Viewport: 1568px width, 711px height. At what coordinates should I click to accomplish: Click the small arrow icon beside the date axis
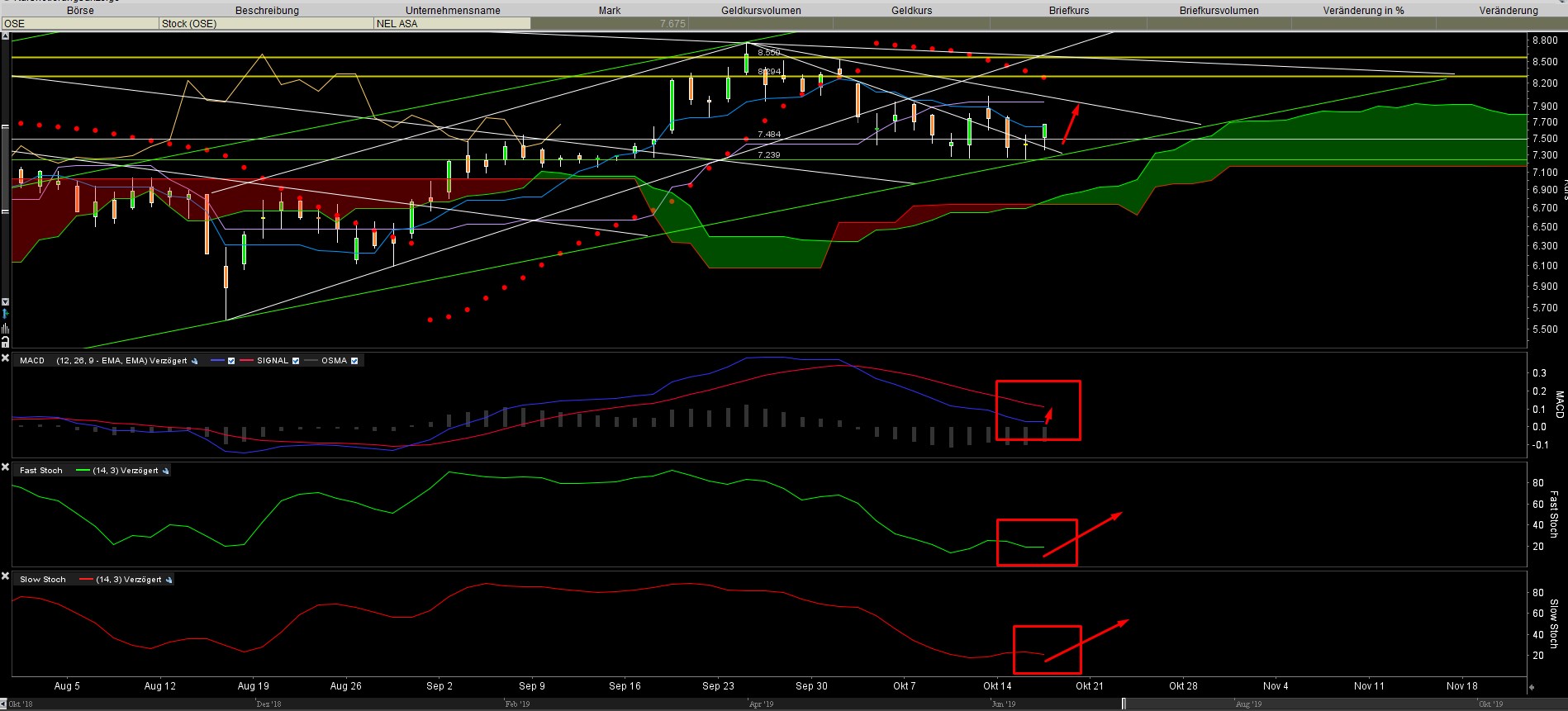(1531, 686)
